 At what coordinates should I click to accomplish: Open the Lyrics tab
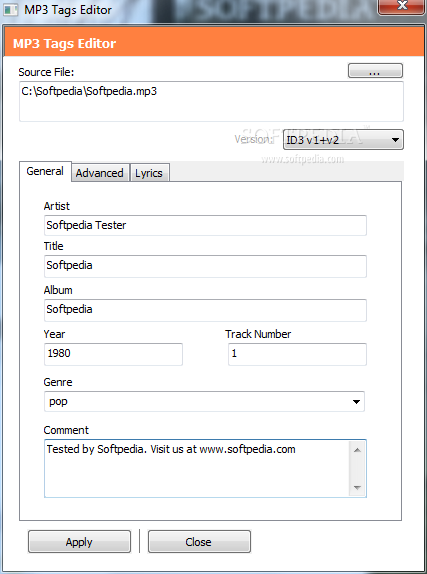pos(149,173)
